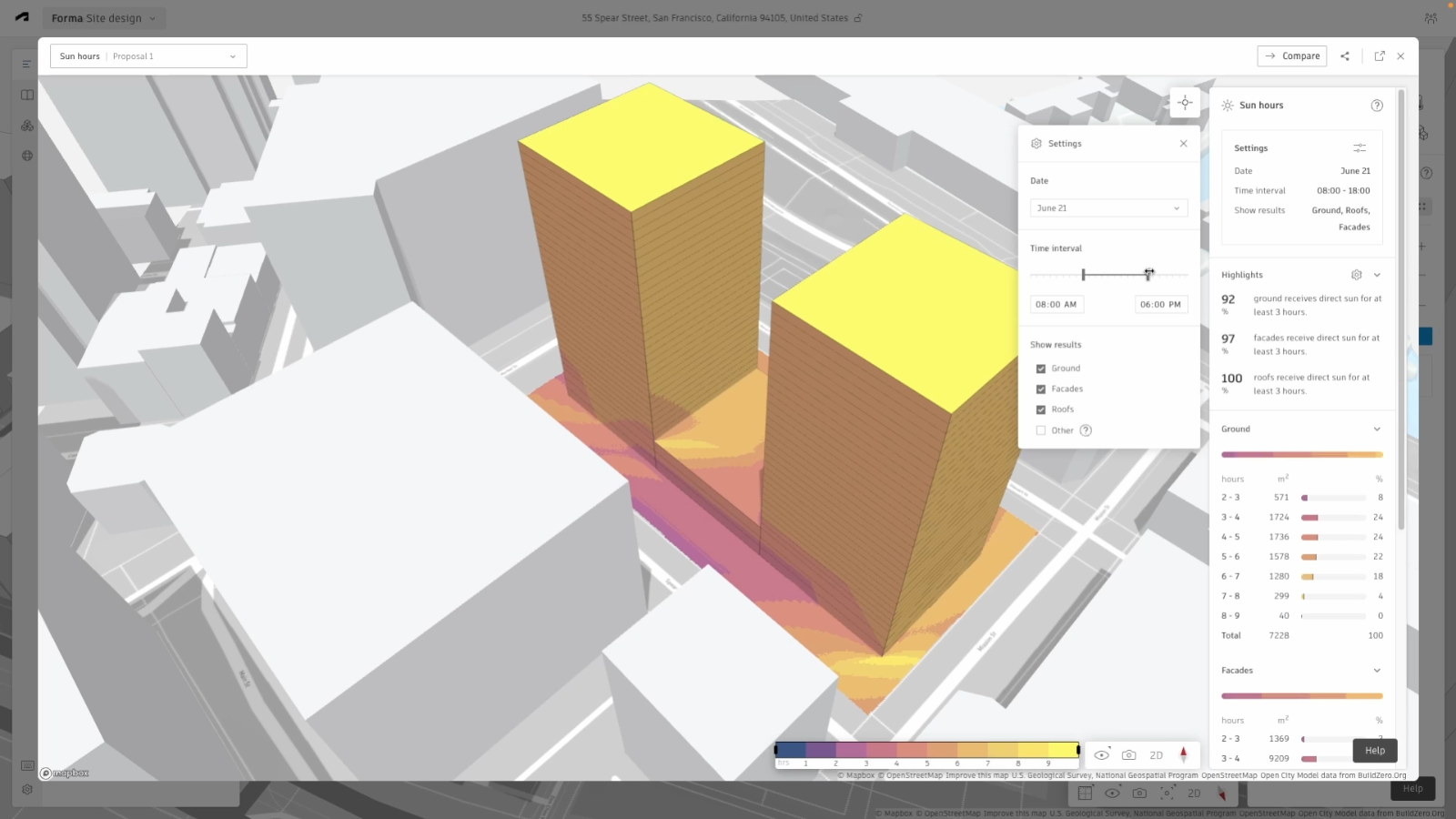Close the Settings popup panel
Screen dimensions: 1456x819
(1183, 144)
